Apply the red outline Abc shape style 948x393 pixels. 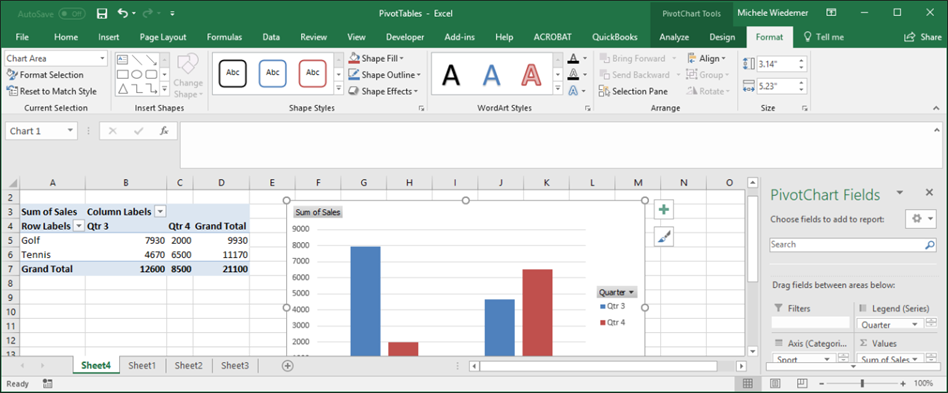click(x=313, y=73)
